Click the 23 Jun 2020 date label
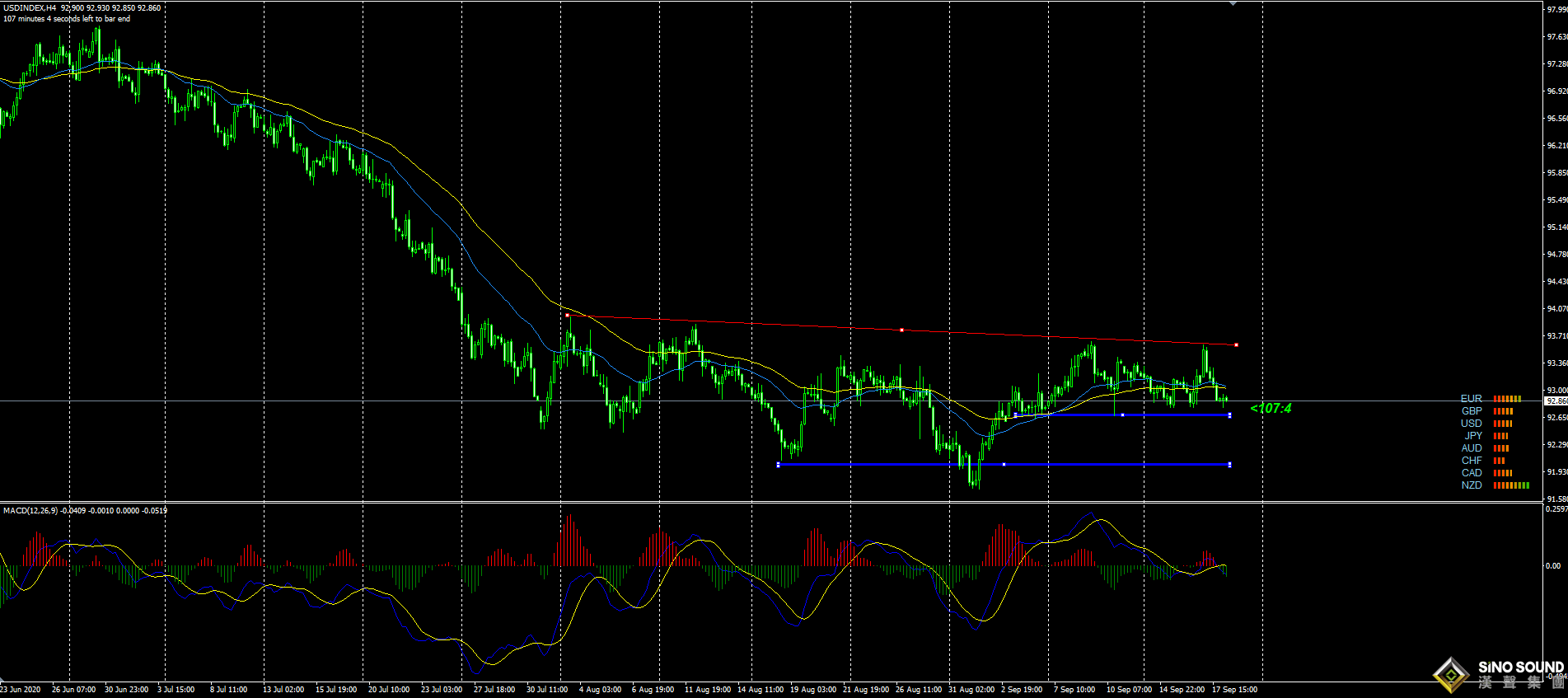 (x=20, y=690)
